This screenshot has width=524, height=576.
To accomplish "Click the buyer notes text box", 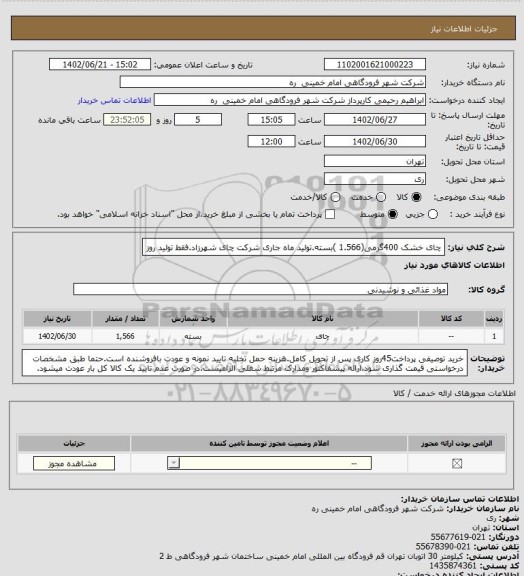I will [245, 363].
